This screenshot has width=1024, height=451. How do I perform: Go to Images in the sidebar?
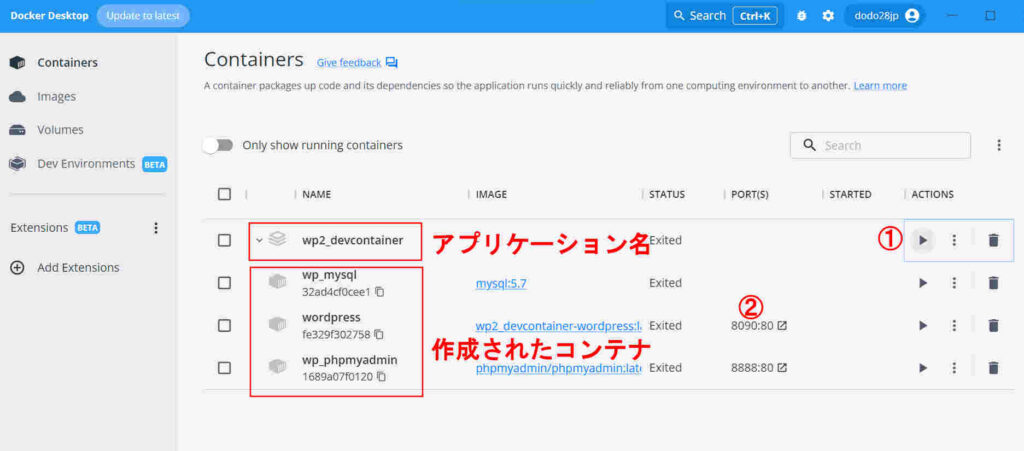tap(56, 96)
